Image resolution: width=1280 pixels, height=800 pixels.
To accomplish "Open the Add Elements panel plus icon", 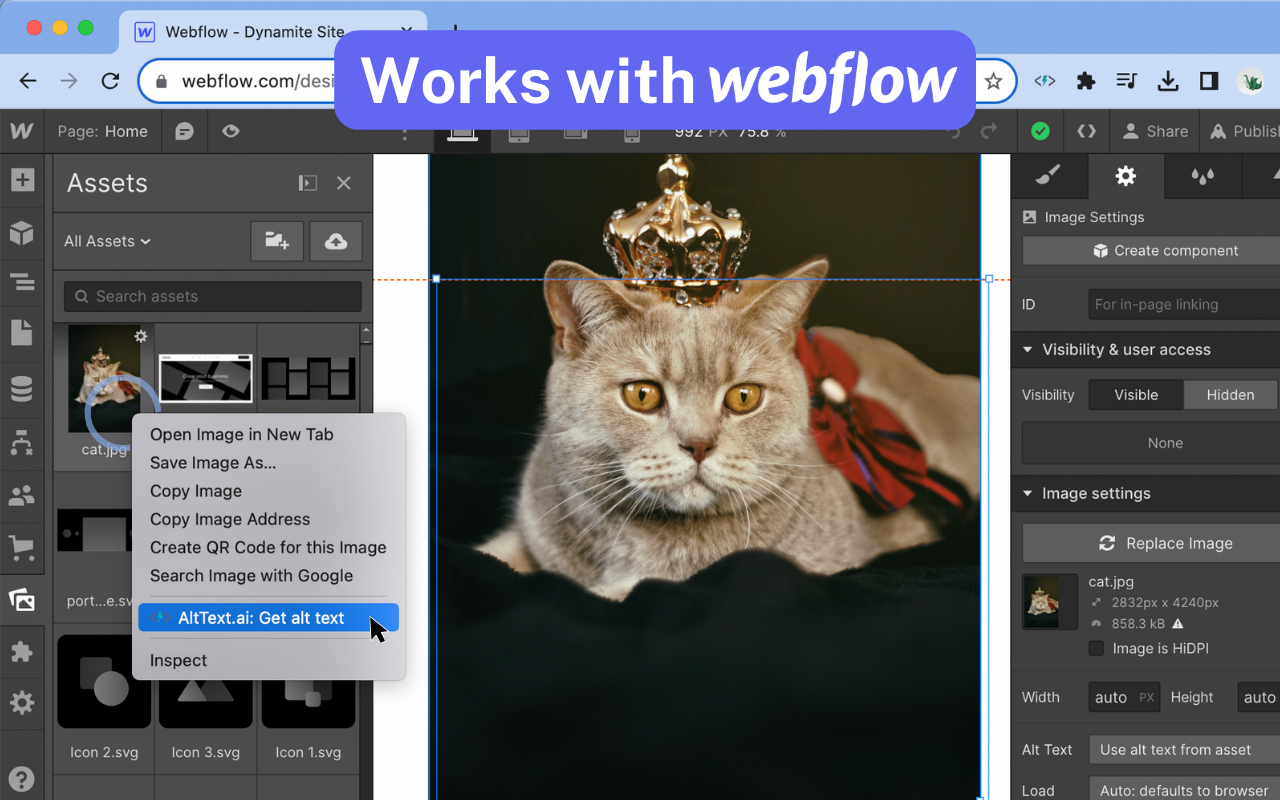I will point(22,181).
